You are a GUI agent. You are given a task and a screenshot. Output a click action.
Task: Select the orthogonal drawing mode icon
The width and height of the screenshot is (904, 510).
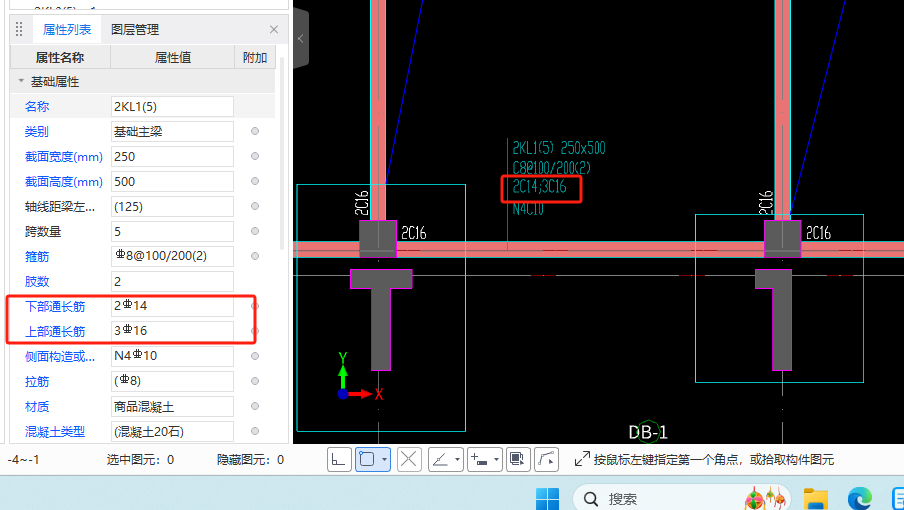[339, 459]
